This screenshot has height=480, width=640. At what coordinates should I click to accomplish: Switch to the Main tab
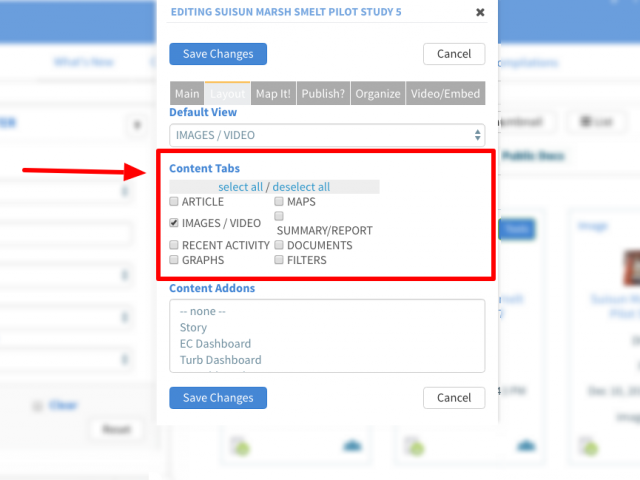point(187,93)
